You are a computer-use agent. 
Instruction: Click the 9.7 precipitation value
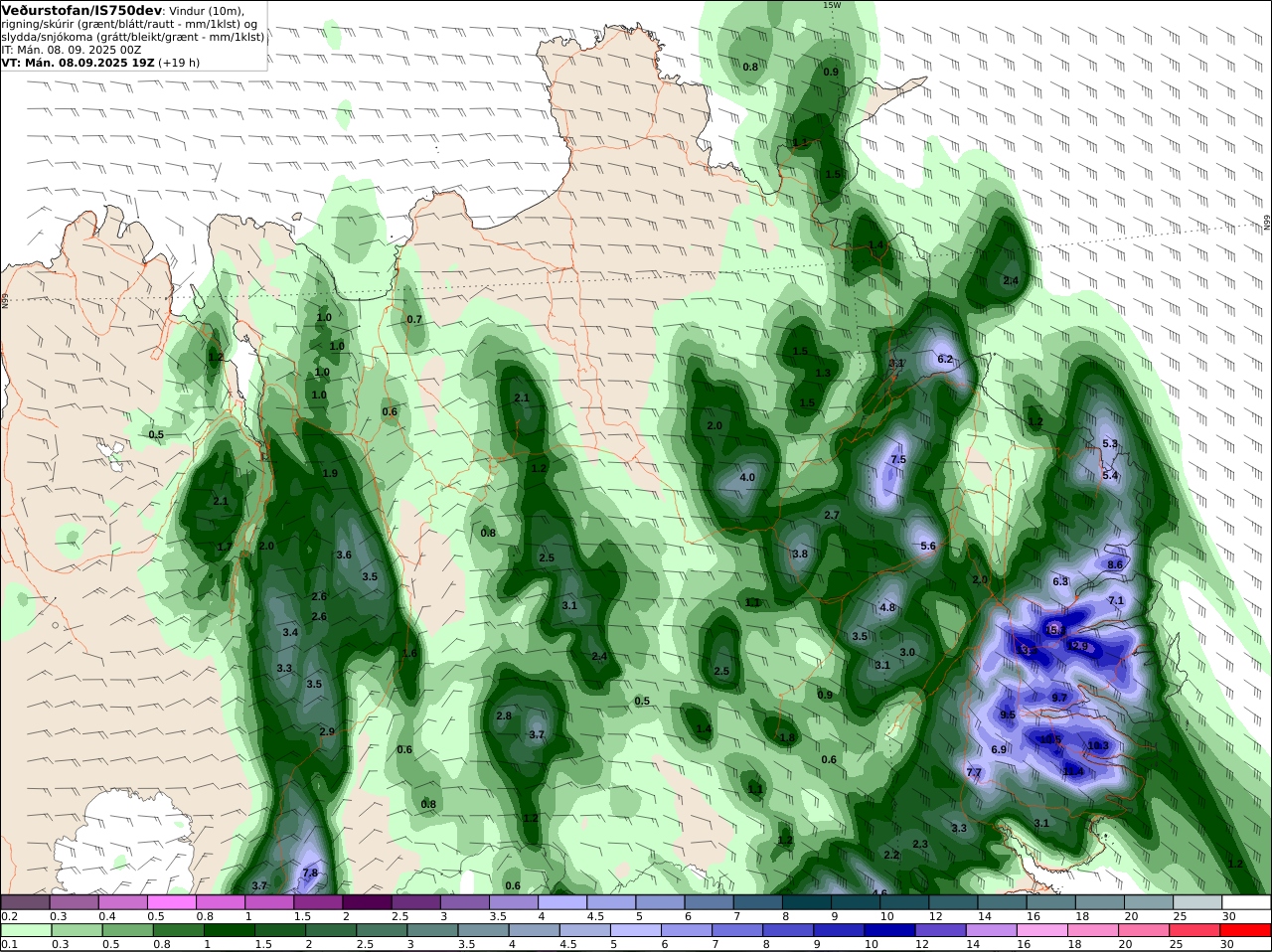(x=1059, y=698)
